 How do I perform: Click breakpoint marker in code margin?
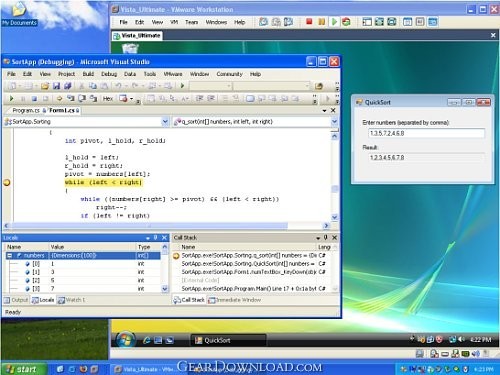pyautogui.click(x=7, y=182)
